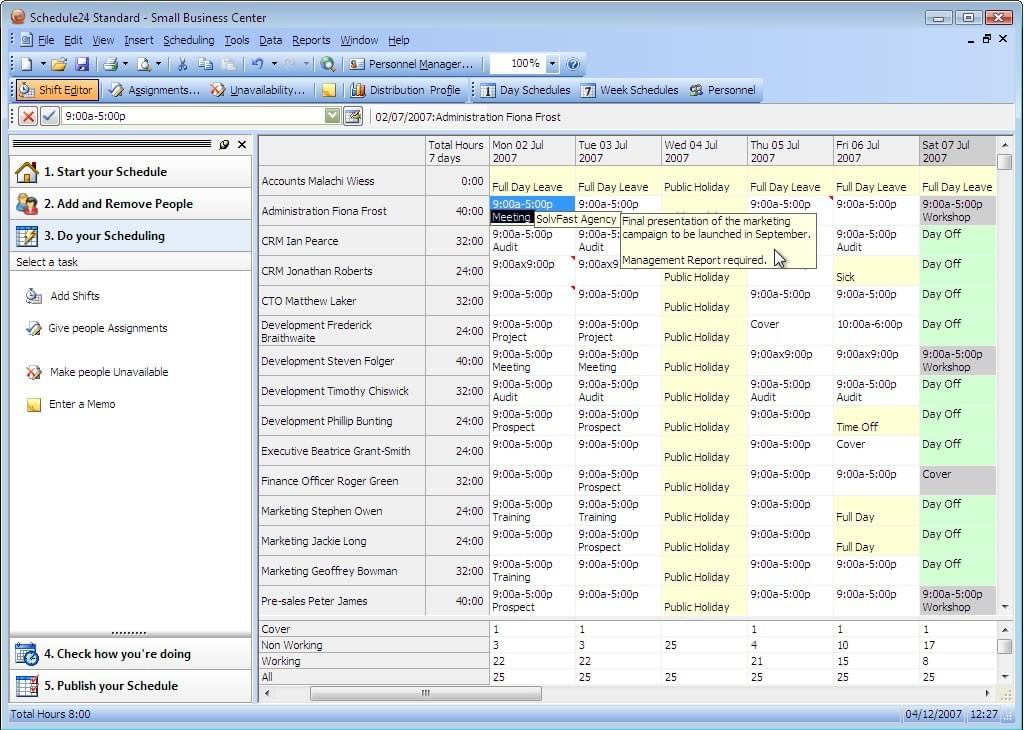Open the Scheduling menu

coord(190,40)
